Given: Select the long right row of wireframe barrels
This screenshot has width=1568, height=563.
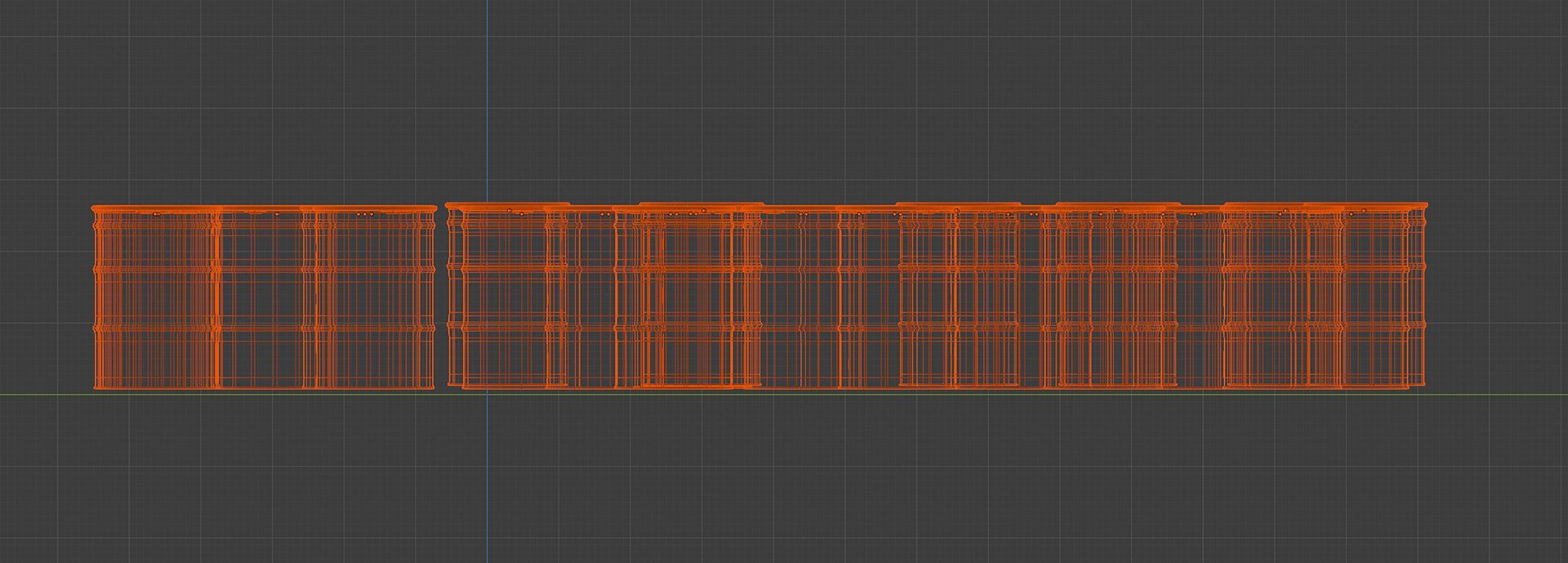Looking at the screenshot, I should click(x=937, y=295).
